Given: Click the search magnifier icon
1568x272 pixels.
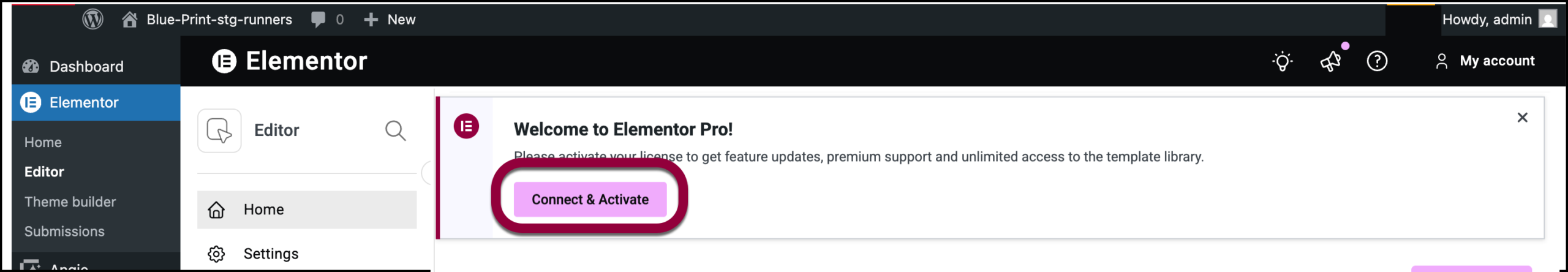Looking at the screenshot, I should (395, 130).
